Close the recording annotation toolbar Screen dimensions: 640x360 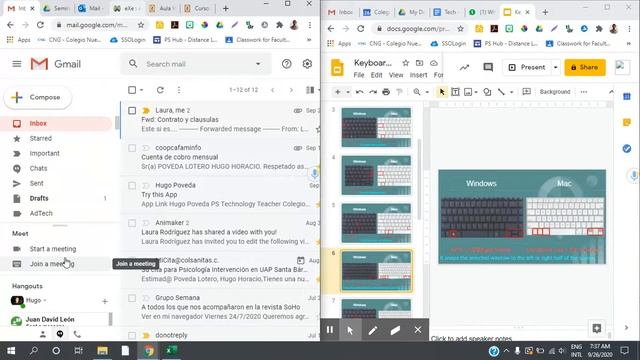(418, 329)
